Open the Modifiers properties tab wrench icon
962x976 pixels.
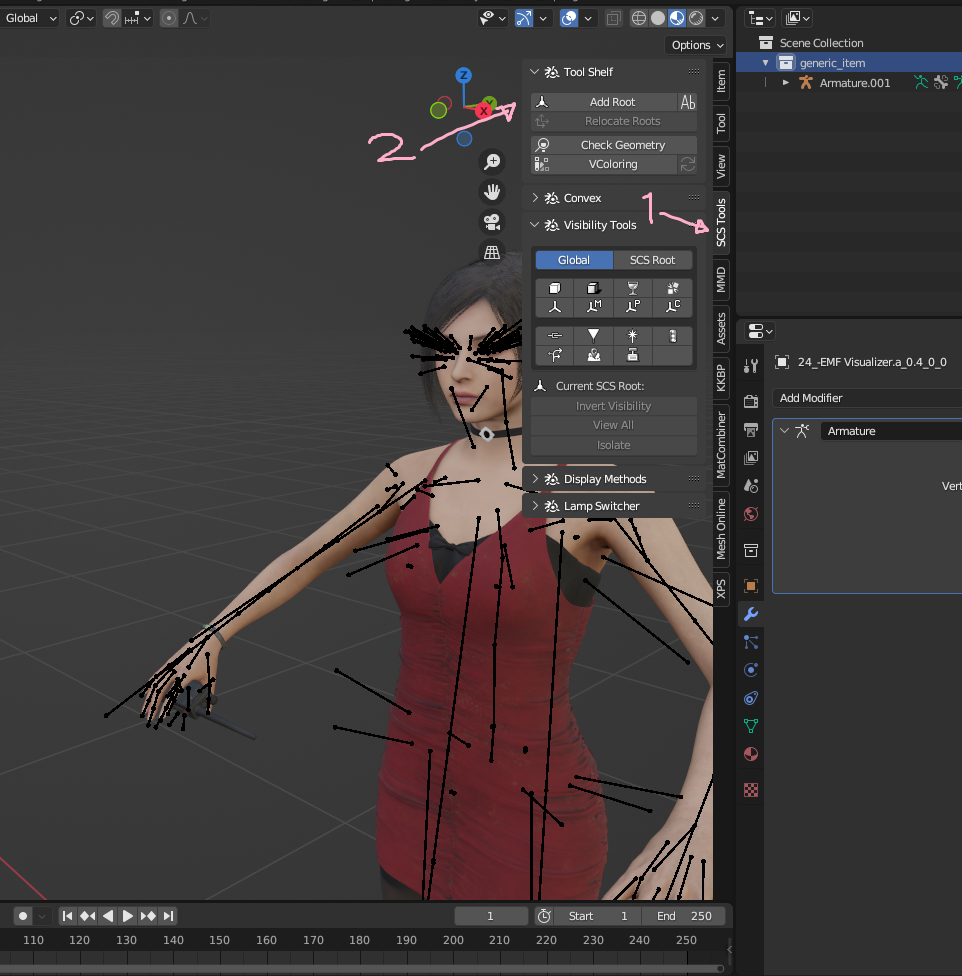pyautogui.click(x=751, y=614)
